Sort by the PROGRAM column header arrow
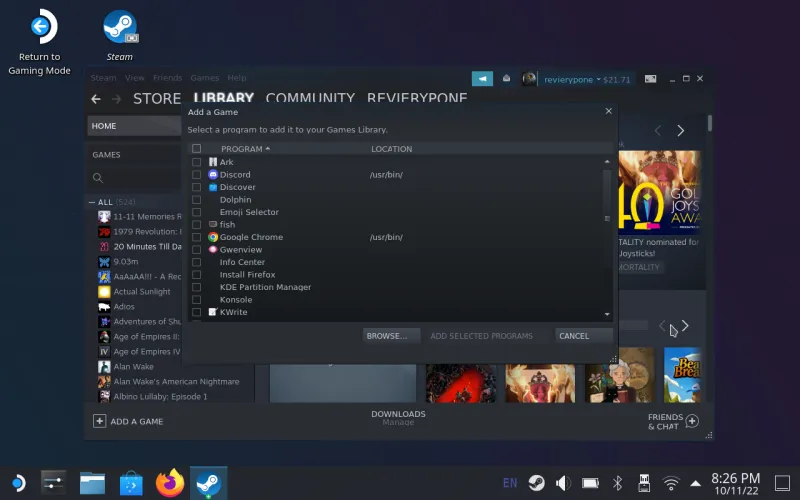 click(268, 149)
